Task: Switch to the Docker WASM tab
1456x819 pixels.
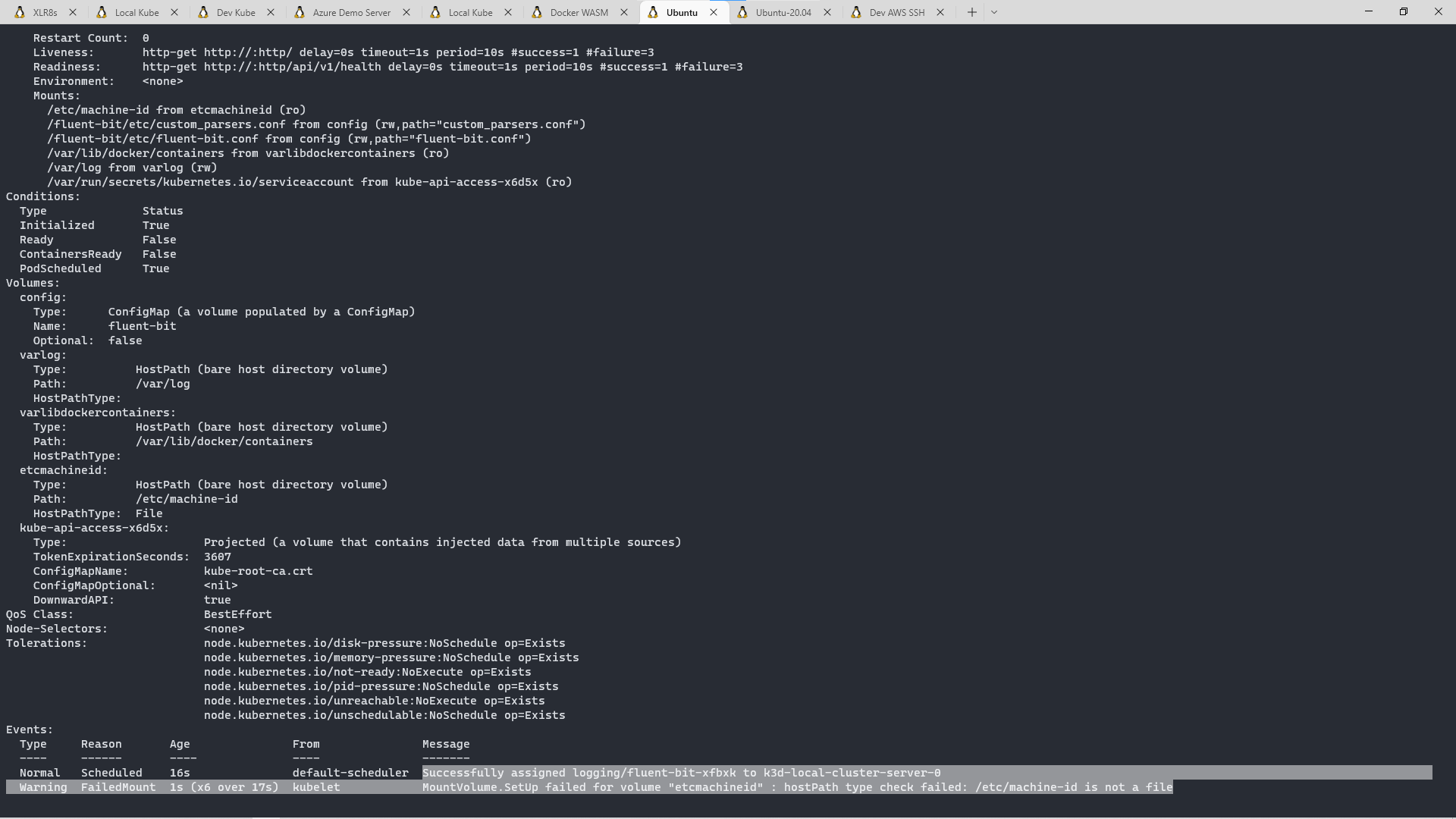Action: 579,12
